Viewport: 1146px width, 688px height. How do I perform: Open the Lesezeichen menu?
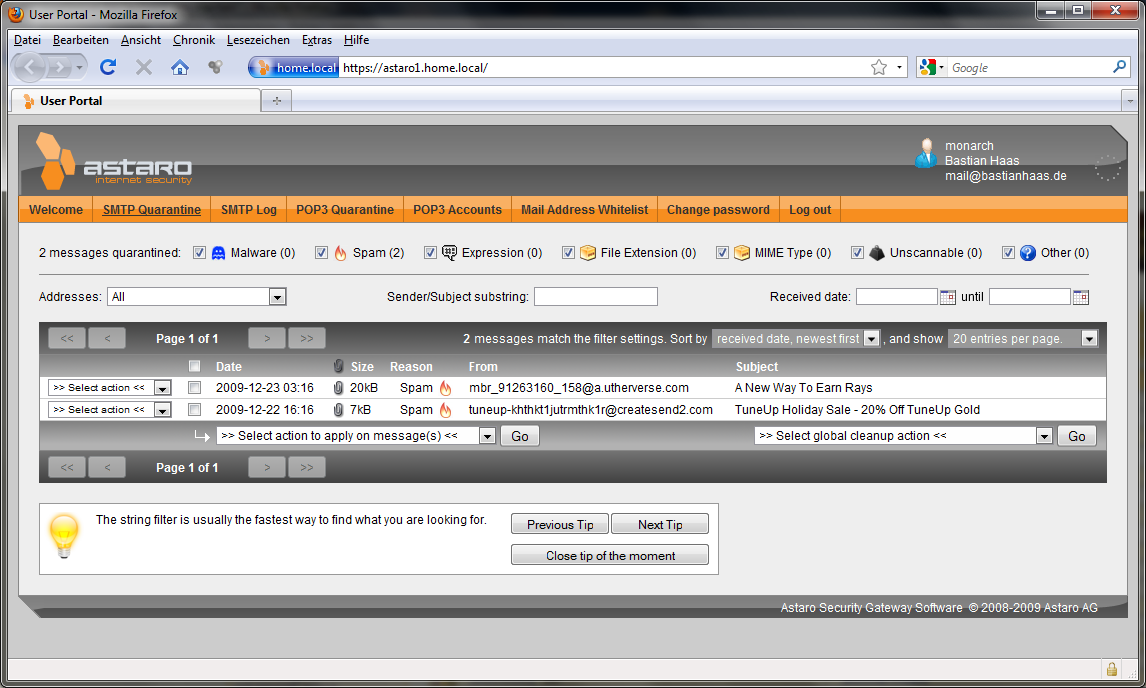pyautogui.click(x=258, y=40)
